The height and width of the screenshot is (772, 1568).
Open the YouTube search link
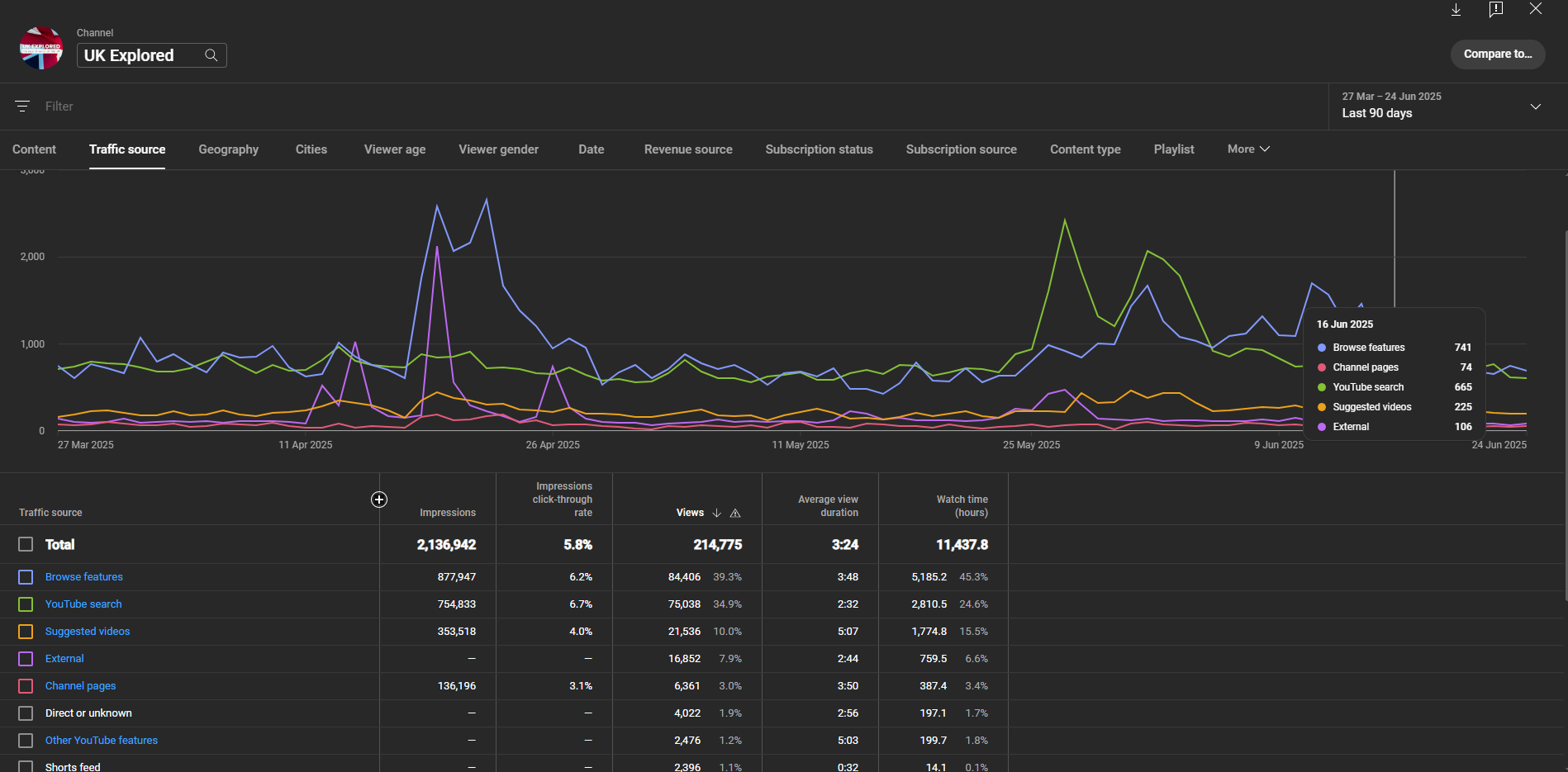click(x=83, y=604)
